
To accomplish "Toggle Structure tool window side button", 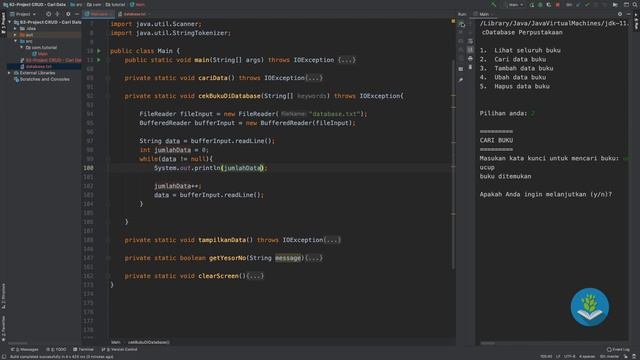I will (3, 296).
